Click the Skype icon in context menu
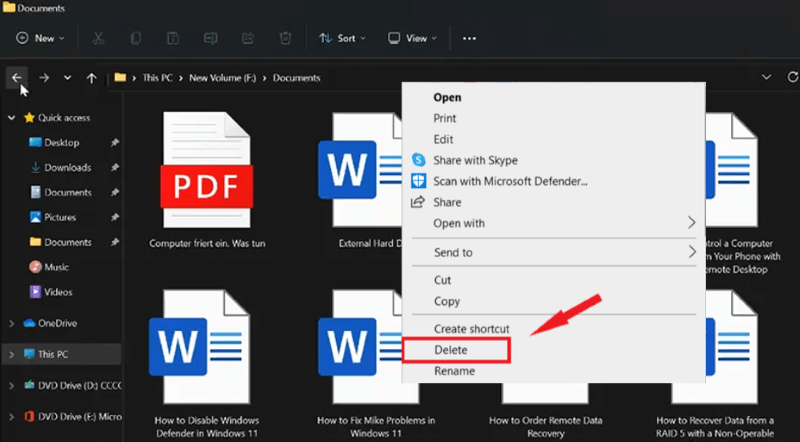The image size is (800, 442). pyautogui.click(x=418, y=160)
